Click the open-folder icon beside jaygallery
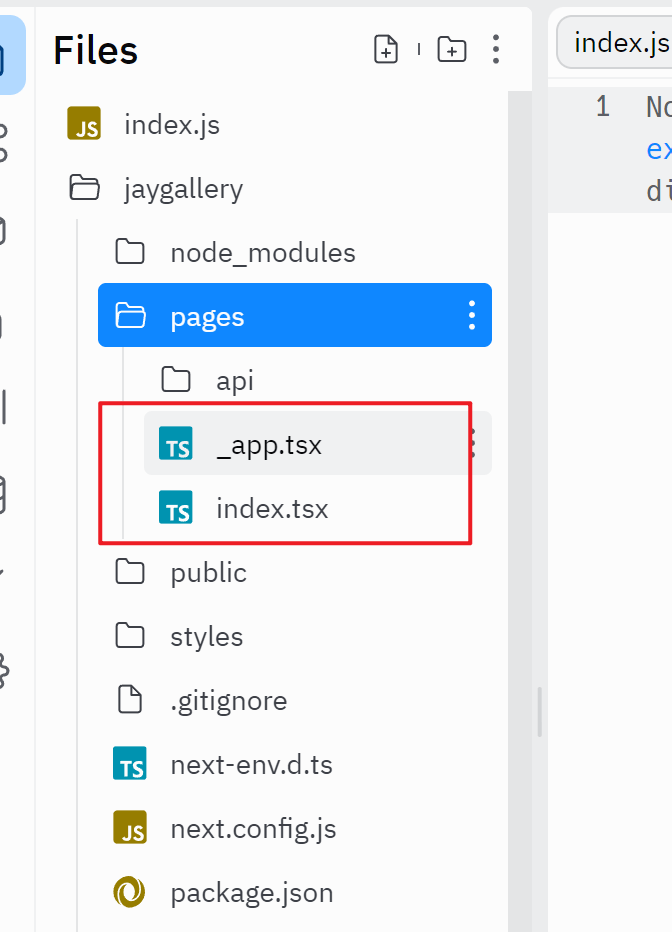 point(84,187)
